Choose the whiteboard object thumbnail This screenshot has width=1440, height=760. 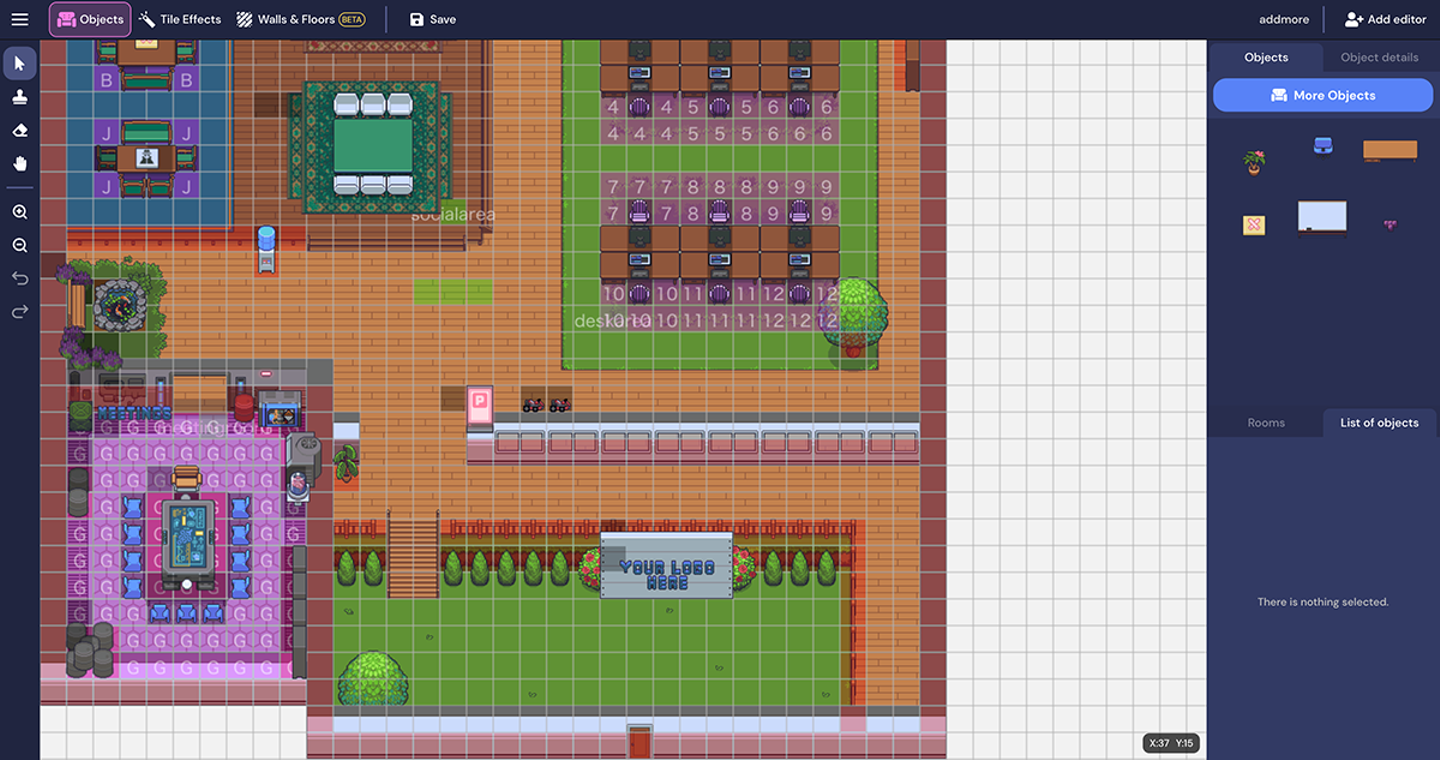(x=1322, y=217)
